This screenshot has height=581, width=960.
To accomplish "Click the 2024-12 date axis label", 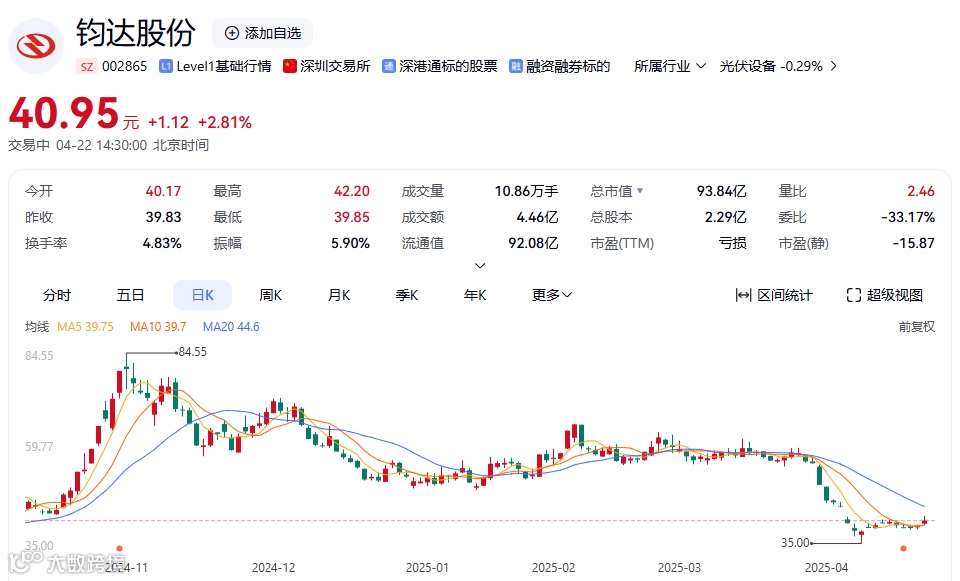I will point(274,568).
